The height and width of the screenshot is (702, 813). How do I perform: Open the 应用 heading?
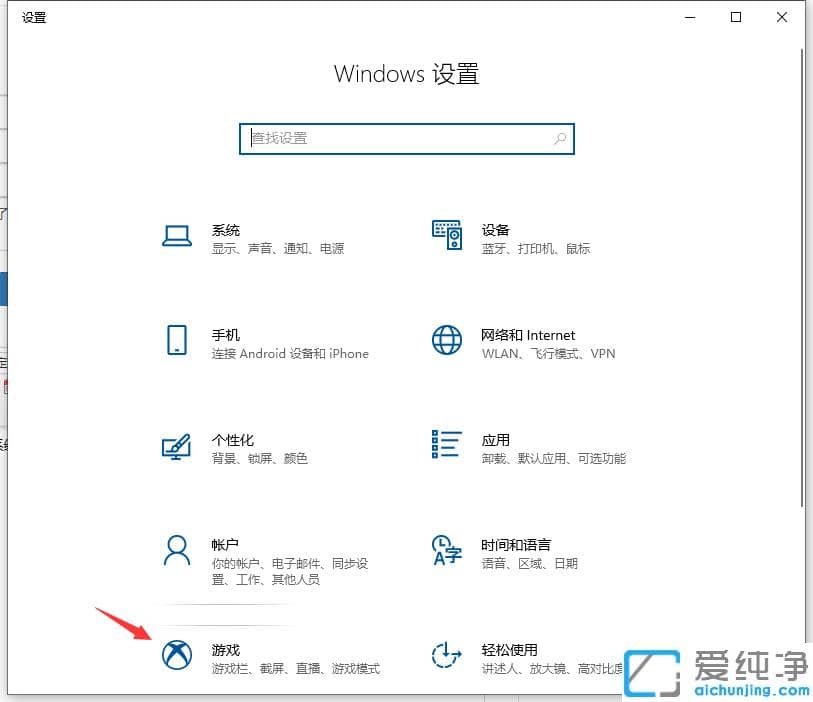pos(496,440)
